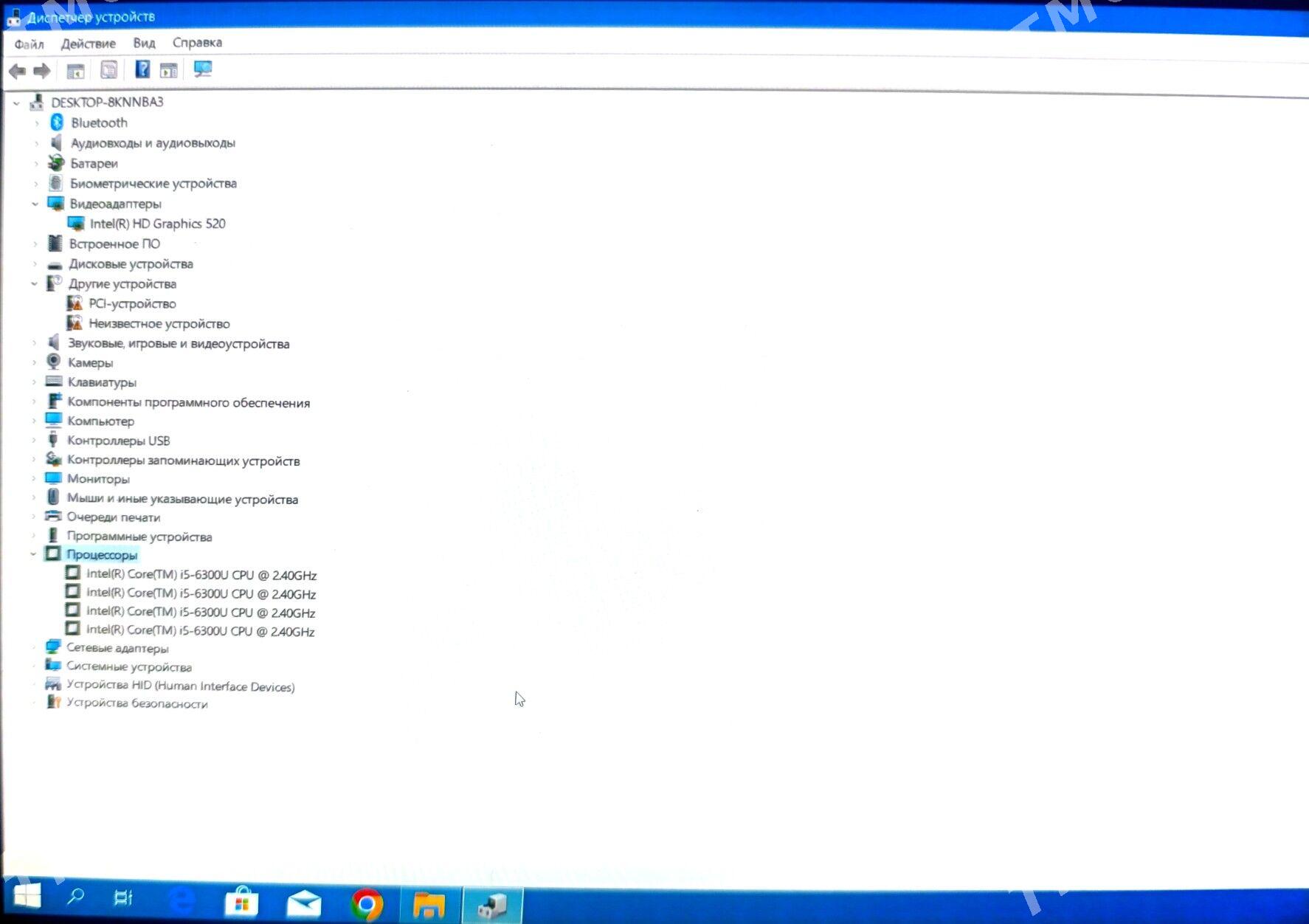The width and height of the screenshot is (1309, 924).
Task: Expand Мыши и иные указывающие устройства
Action: click(x=33, y=499)
